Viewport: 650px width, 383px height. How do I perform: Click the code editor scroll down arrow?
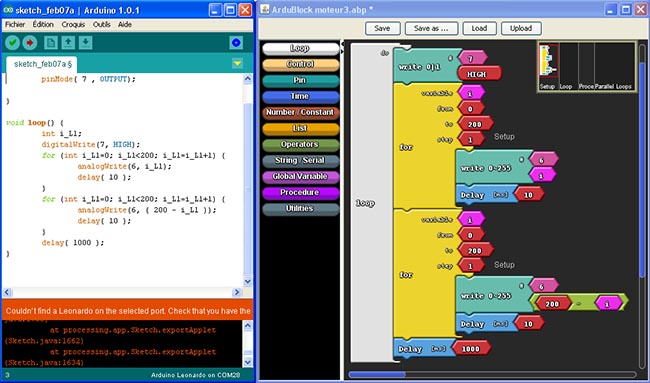click(x=247, y=281)
